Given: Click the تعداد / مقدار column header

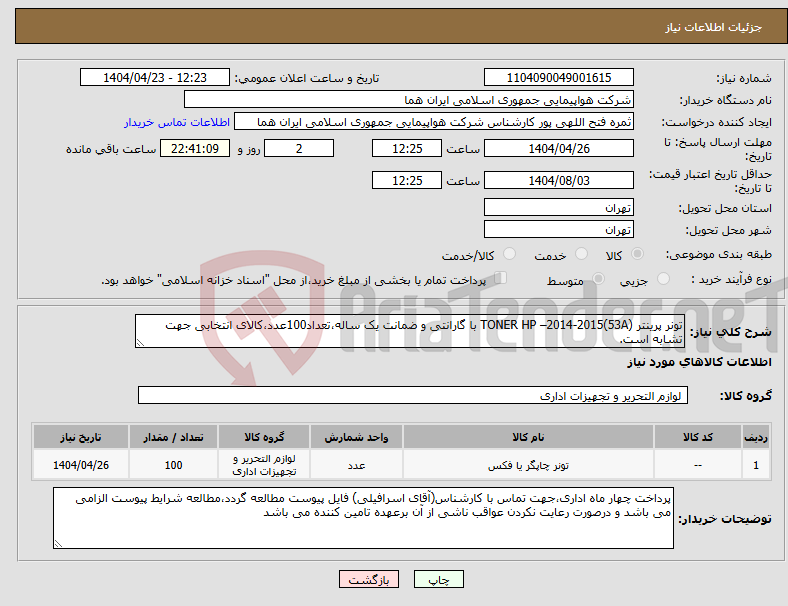Looking at the screenshot, I should pyautogui.click(x=173, y=437).
